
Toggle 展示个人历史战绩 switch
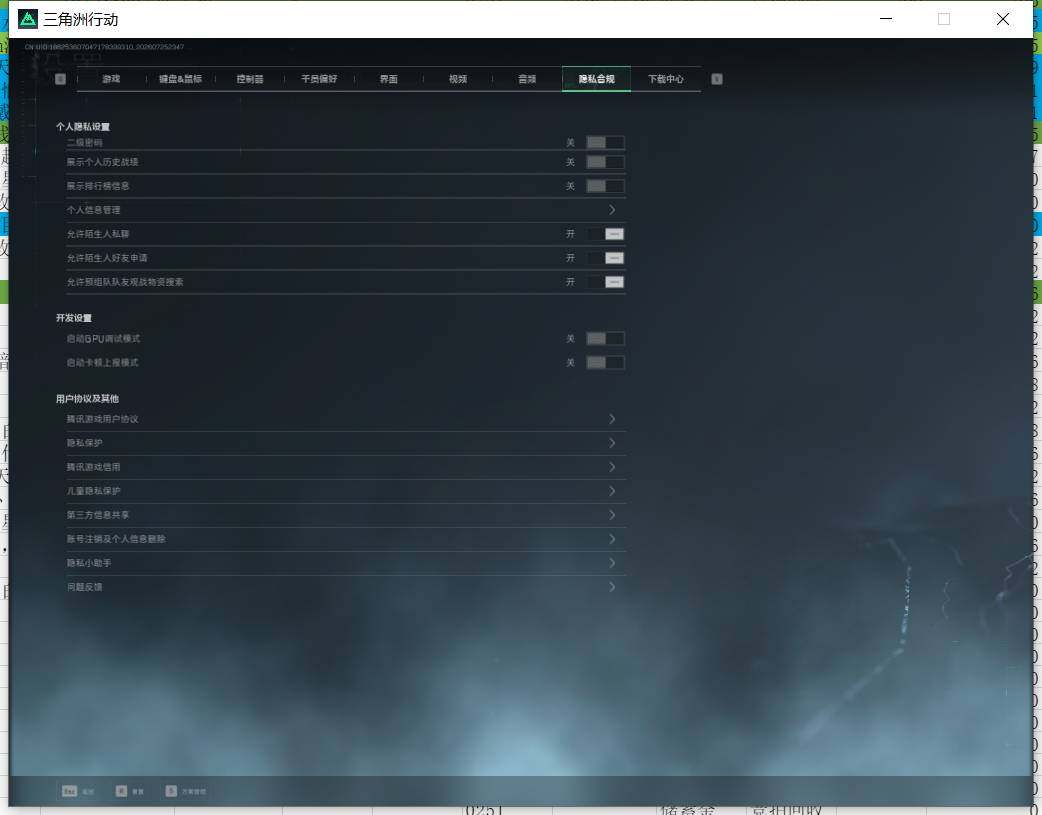(x=605, y=162)
